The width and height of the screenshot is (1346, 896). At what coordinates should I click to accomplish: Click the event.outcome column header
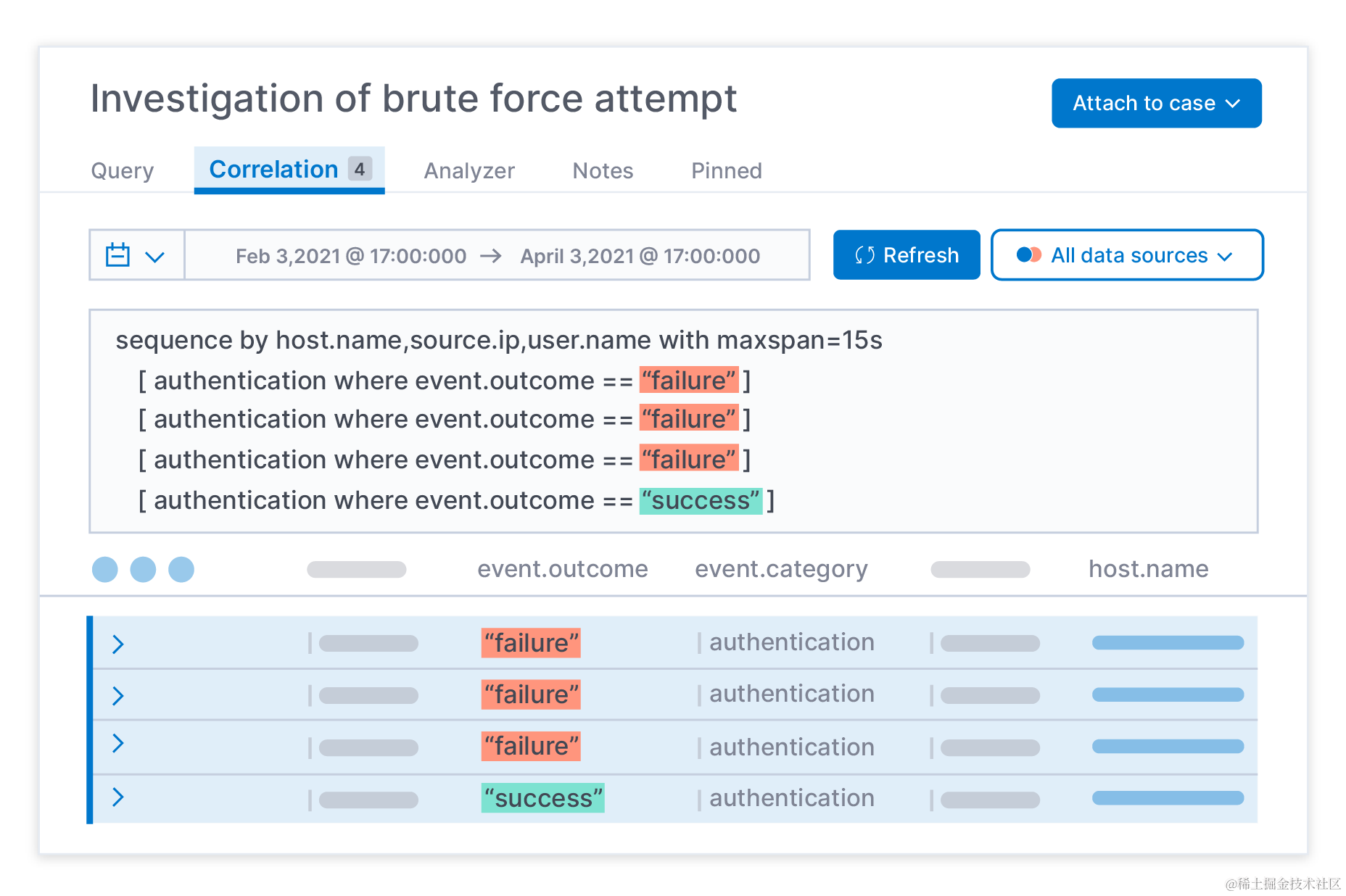click(563, 569)
